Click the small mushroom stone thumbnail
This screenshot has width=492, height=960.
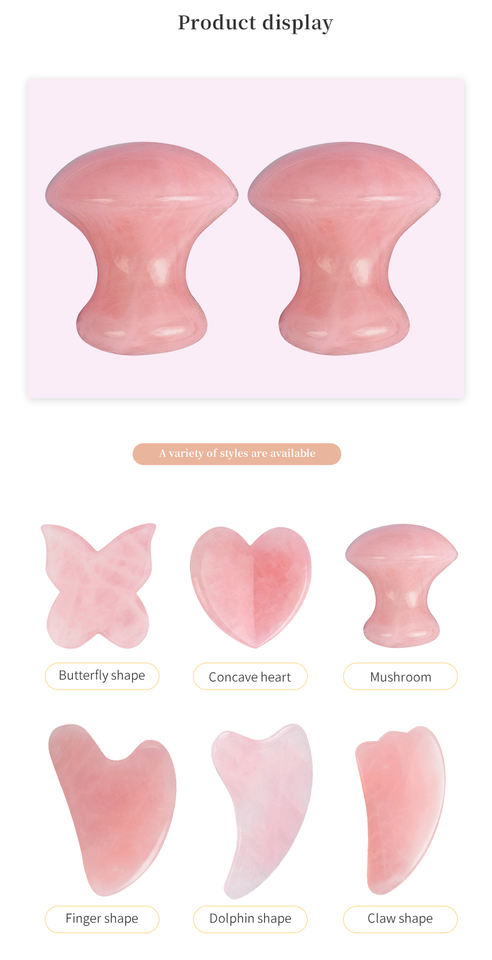tap(401, 585)
